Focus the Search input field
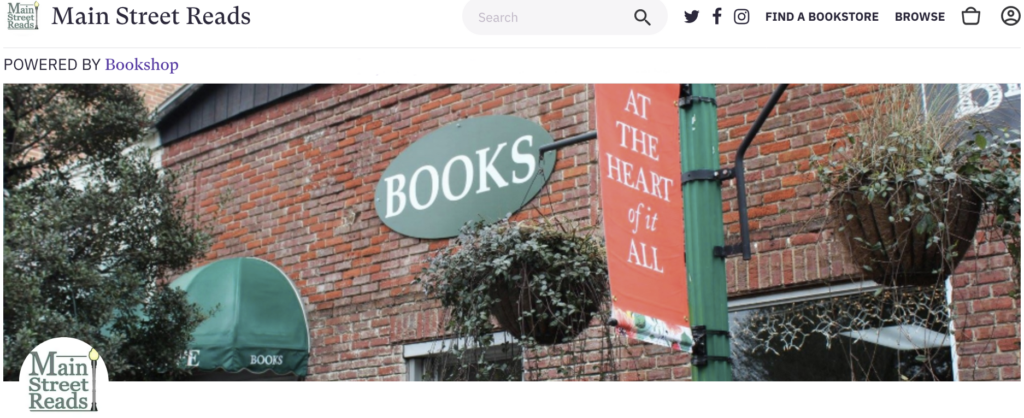This screenshot has width=1024, height=418. point(552,18)
